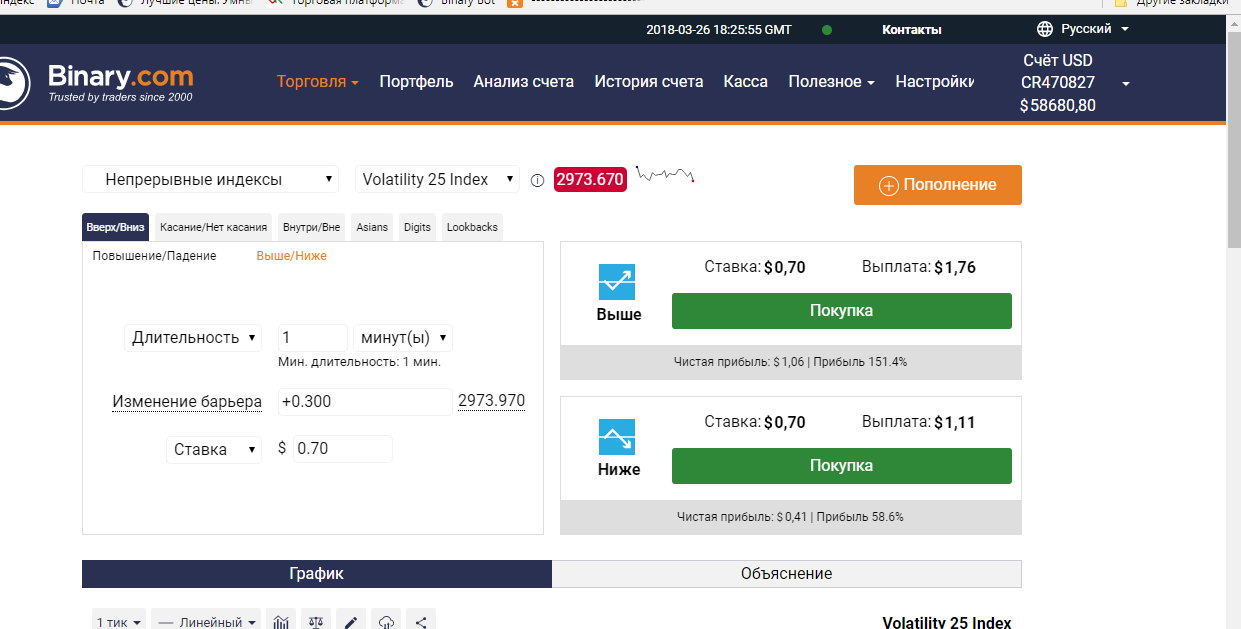Click the barrier offset +0.300 field
The height and width of the screenshot is (629, 1241).
(365, 402)
